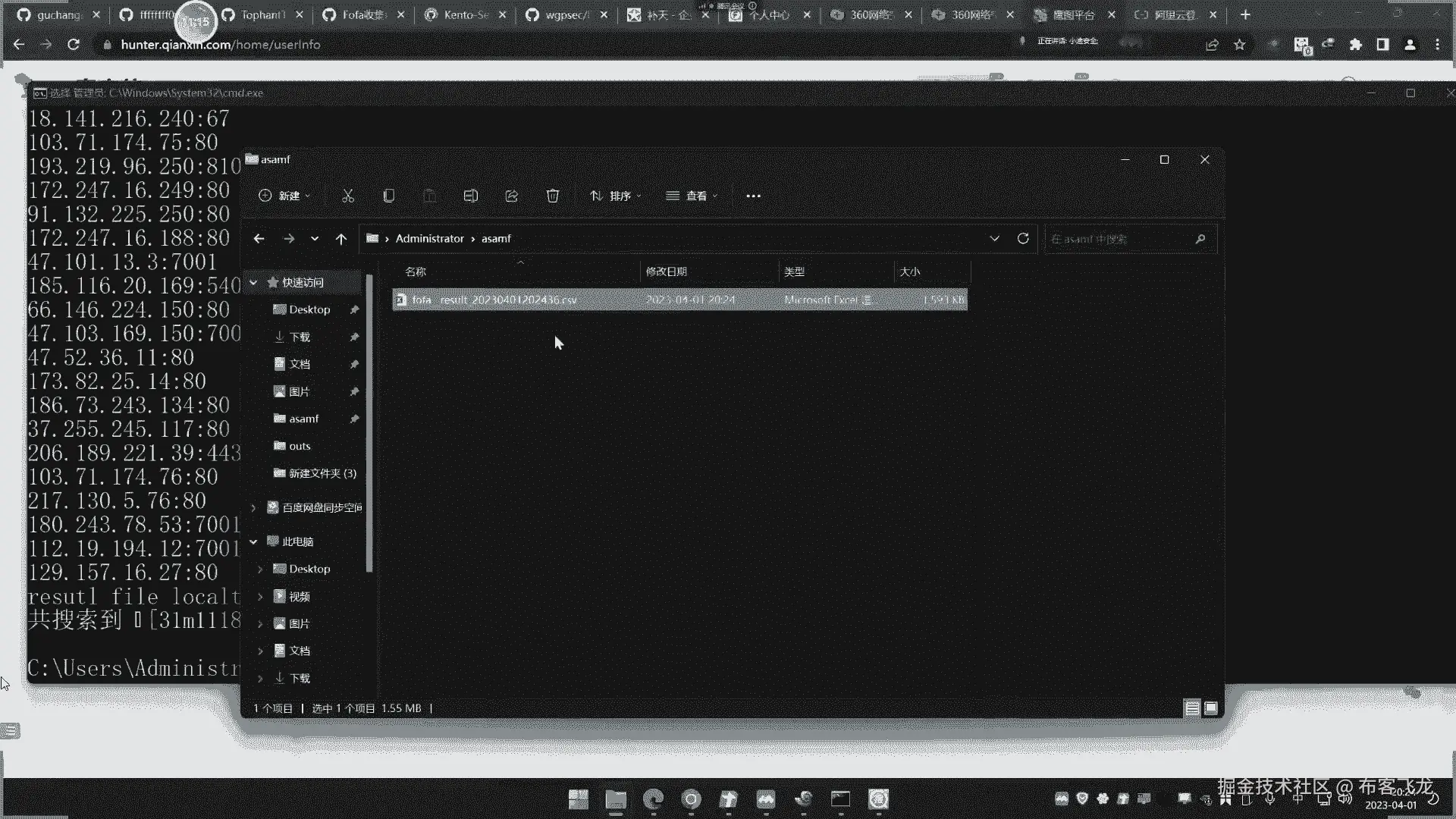Go up one folder level arrow
Image resolution: width=1456 pixels, height=819 pixels.
341,239
